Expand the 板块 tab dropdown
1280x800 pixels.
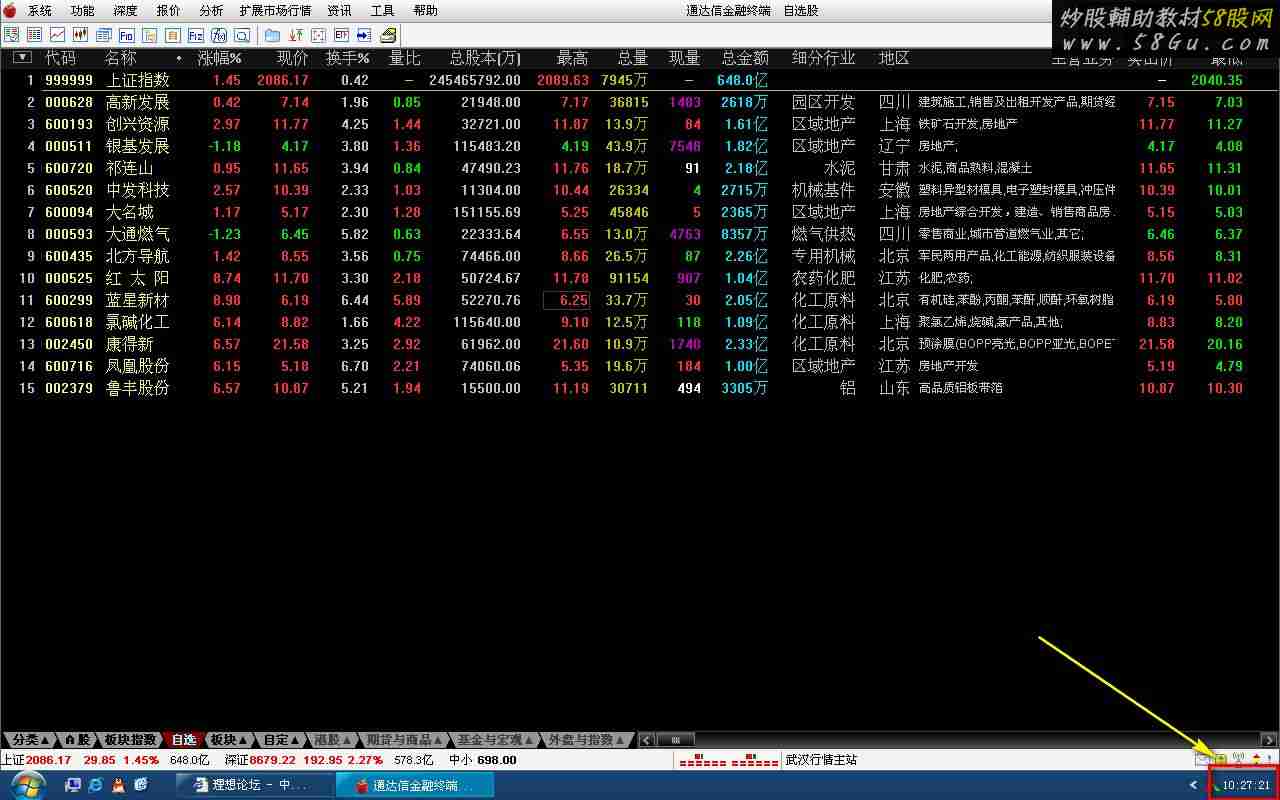(243, 740)
